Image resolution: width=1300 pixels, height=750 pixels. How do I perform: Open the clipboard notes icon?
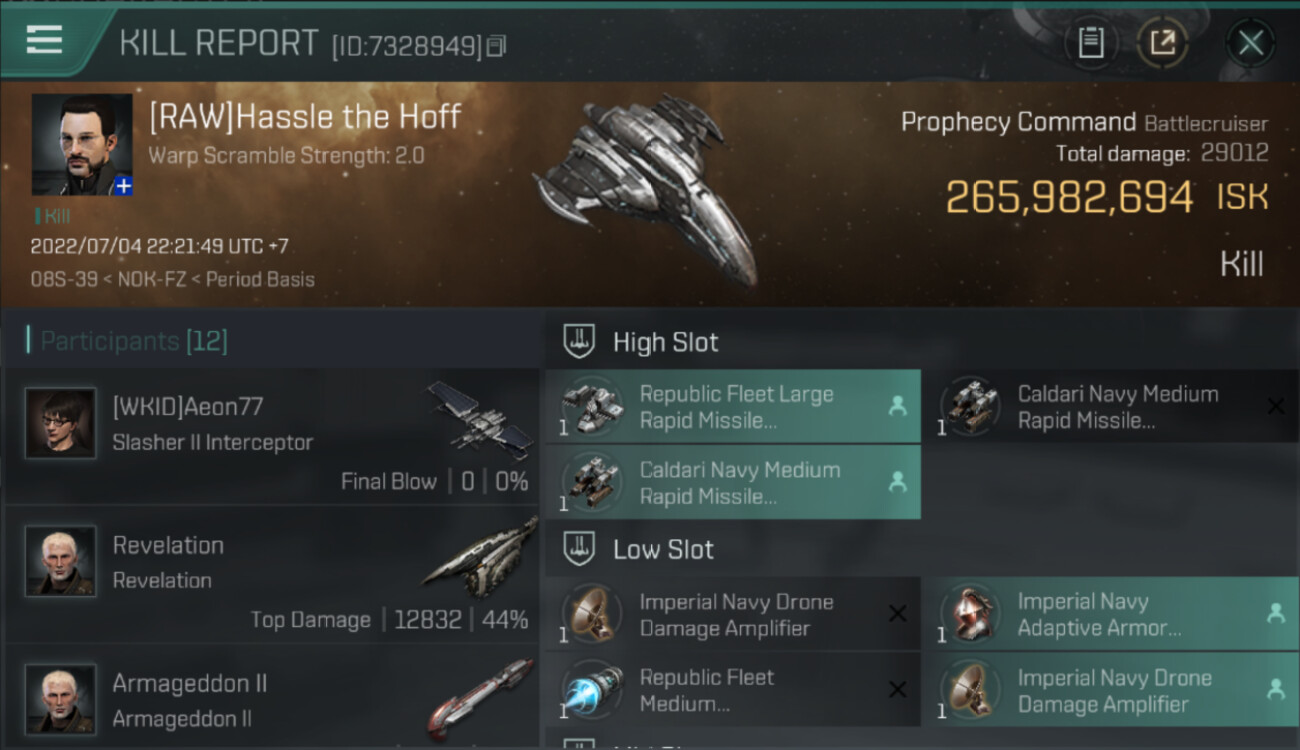[x=1091, y=43]
